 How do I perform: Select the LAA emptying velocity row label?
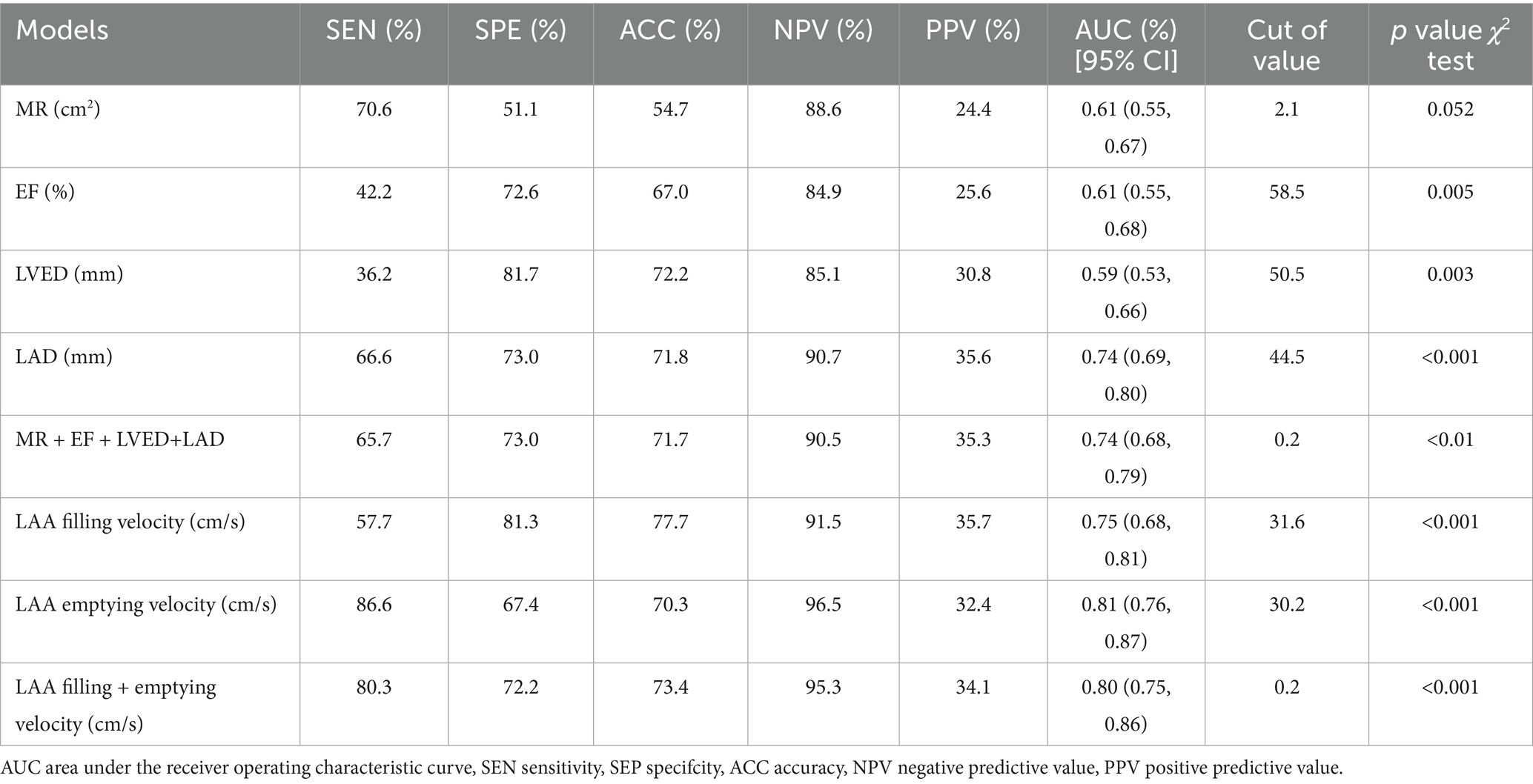(145, 605)
